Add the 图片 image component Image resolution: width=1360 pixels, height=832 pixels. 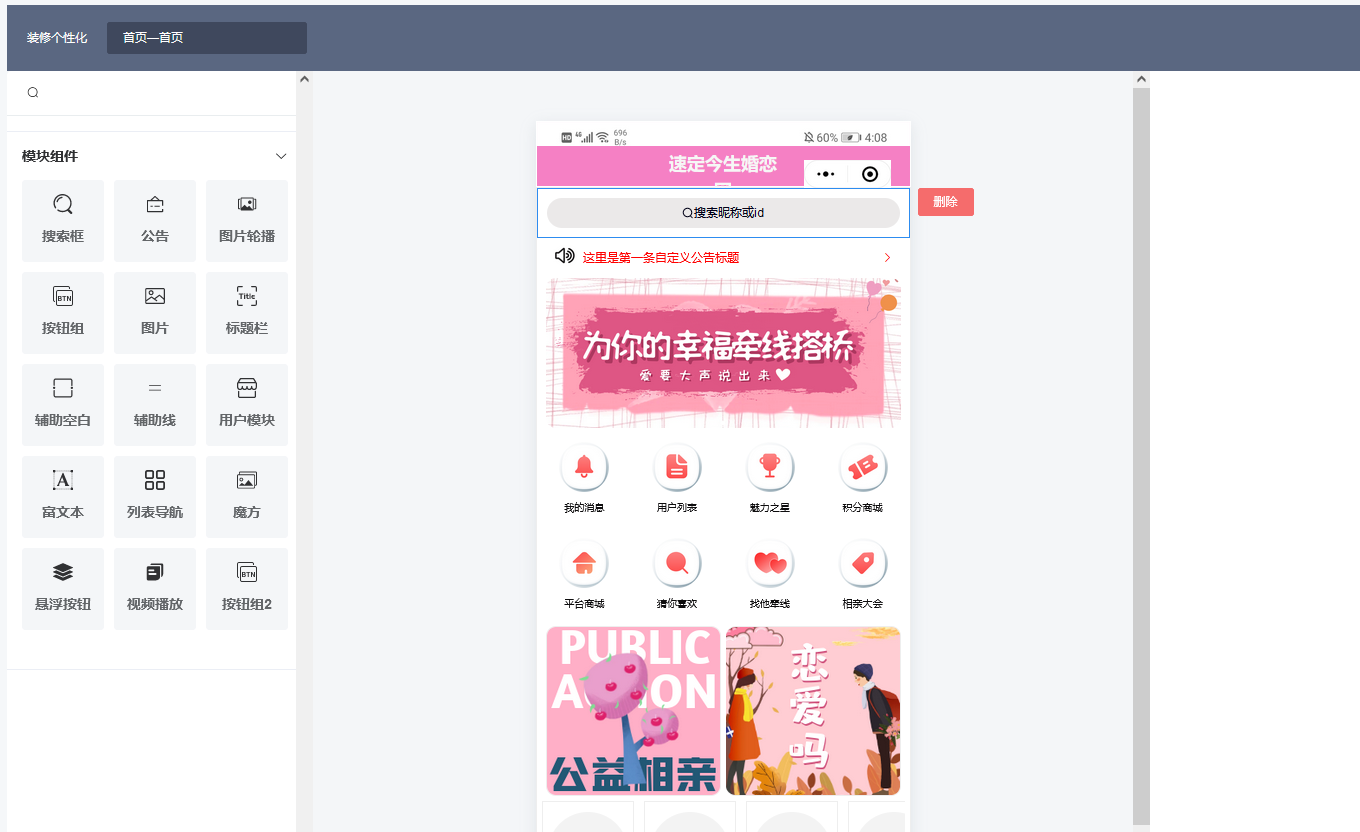pyautogui.click(x=155, y=313)
